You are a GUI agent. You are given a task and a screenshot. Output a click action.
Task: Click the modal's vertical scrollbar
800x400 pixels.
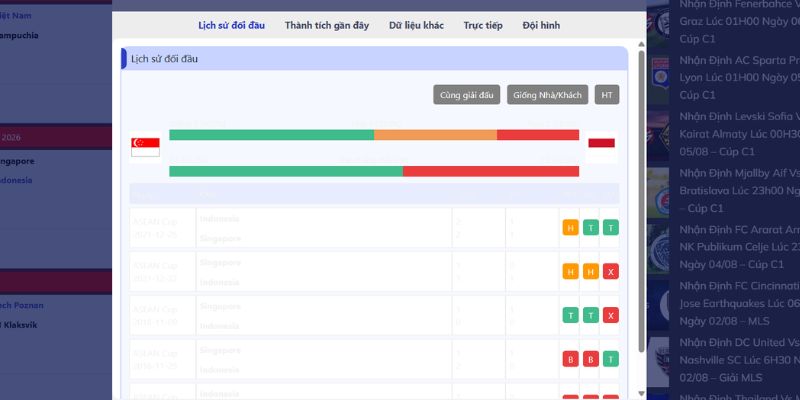pyautogui.click(x=641, y=201)
